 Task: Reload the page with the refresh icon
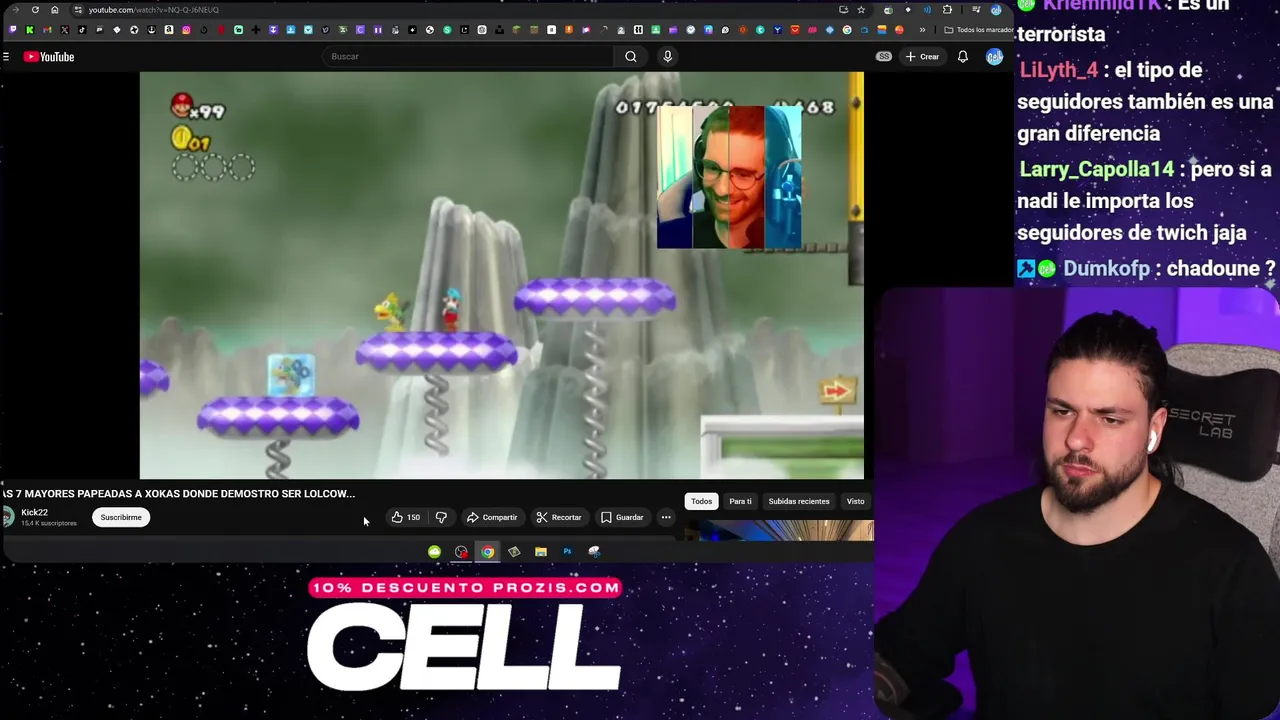[35, 10]
